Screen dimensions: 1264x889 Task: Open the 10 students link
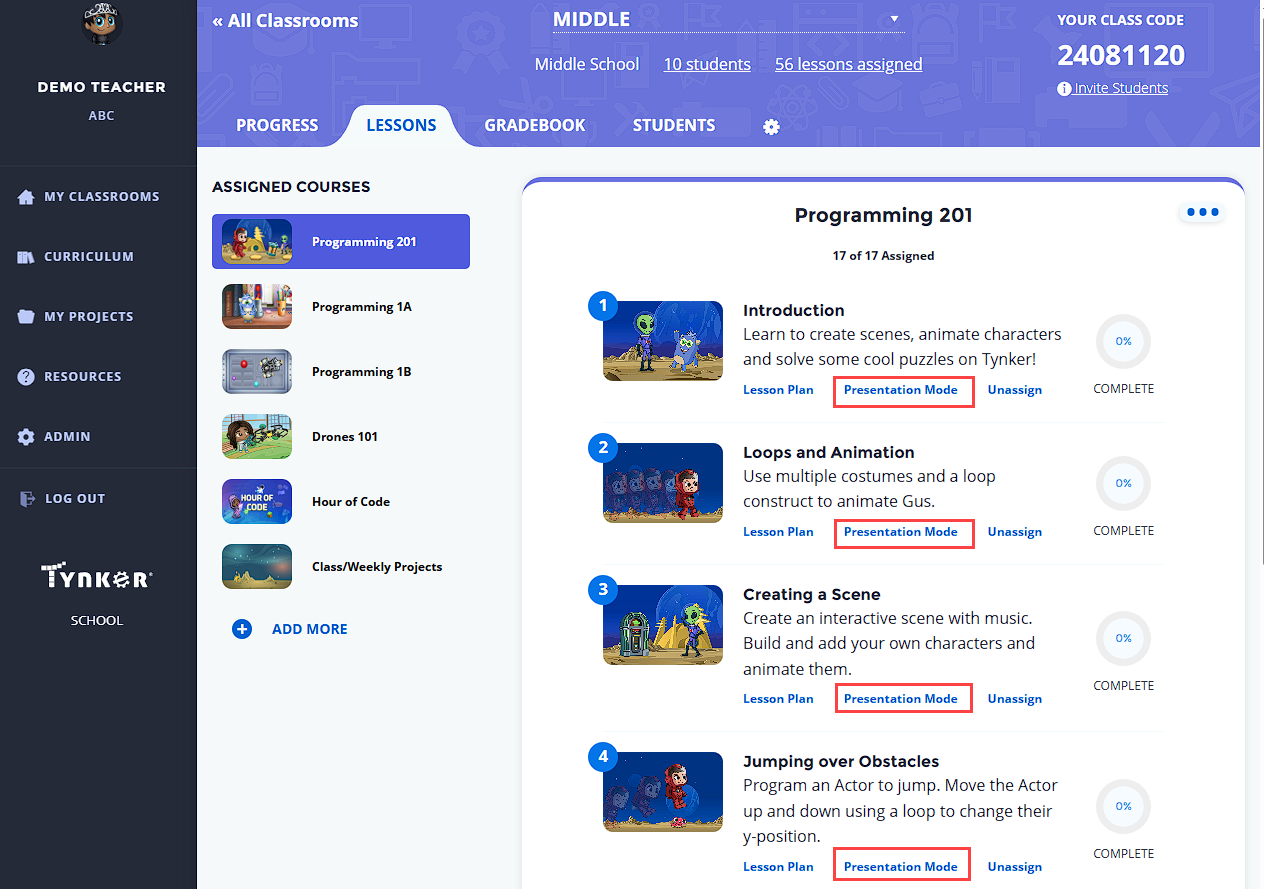point(707,64)
